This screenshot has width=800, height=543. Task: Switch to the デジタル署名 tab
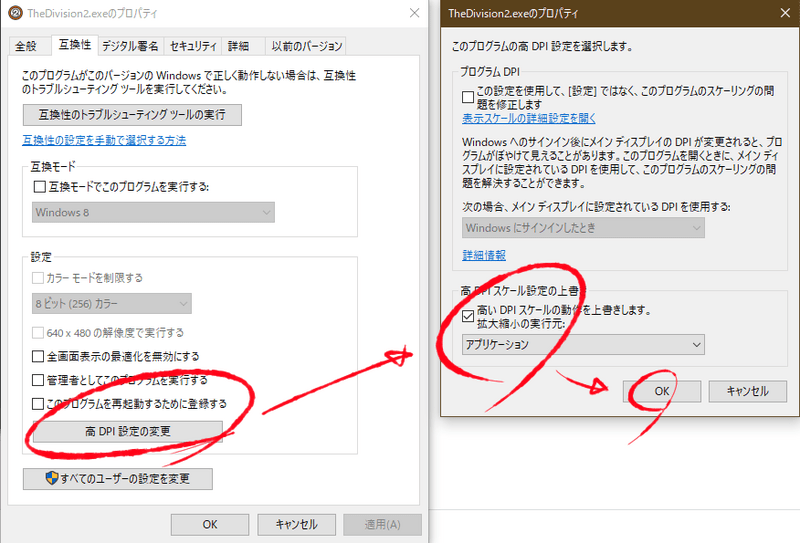pyautogui.click(x=130, y=46)
